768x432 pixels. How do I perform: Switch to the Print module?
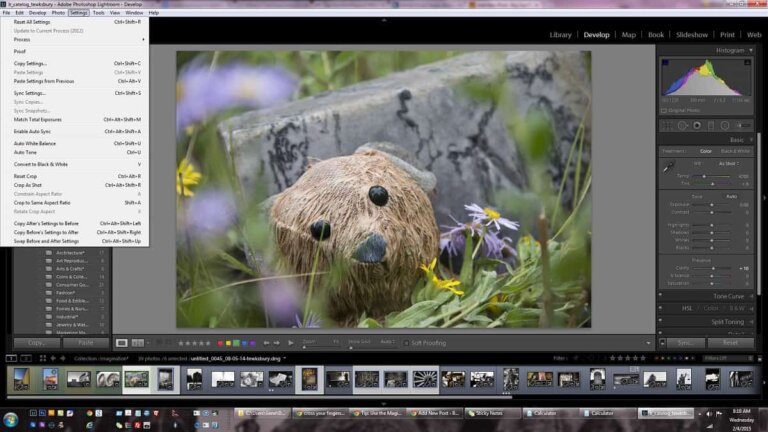(727, 35)
